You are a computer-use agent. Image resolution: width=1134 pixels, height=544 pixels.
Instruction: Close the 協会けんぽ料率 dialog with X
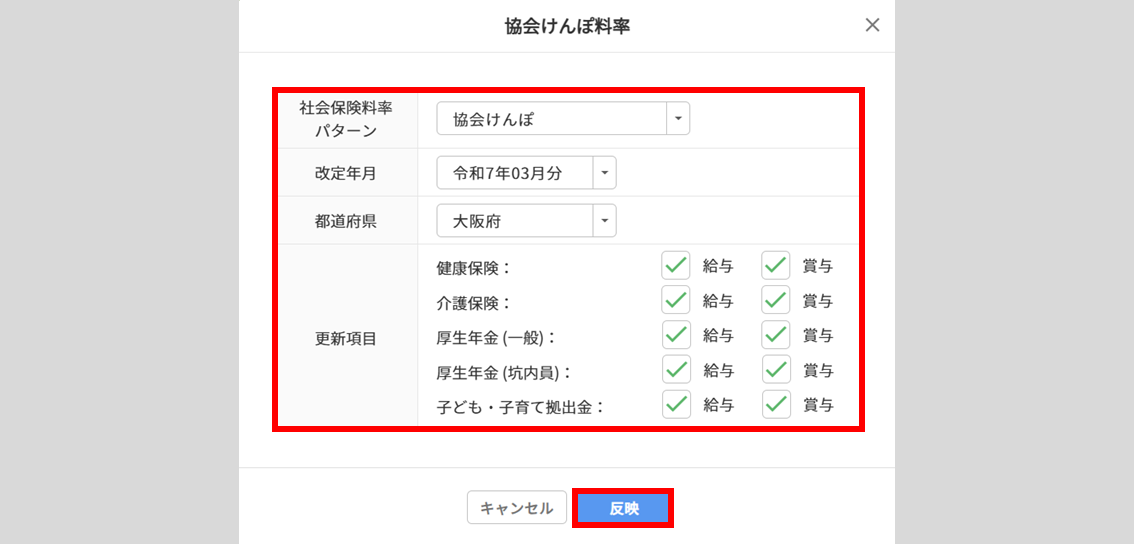tap(872, 26)
